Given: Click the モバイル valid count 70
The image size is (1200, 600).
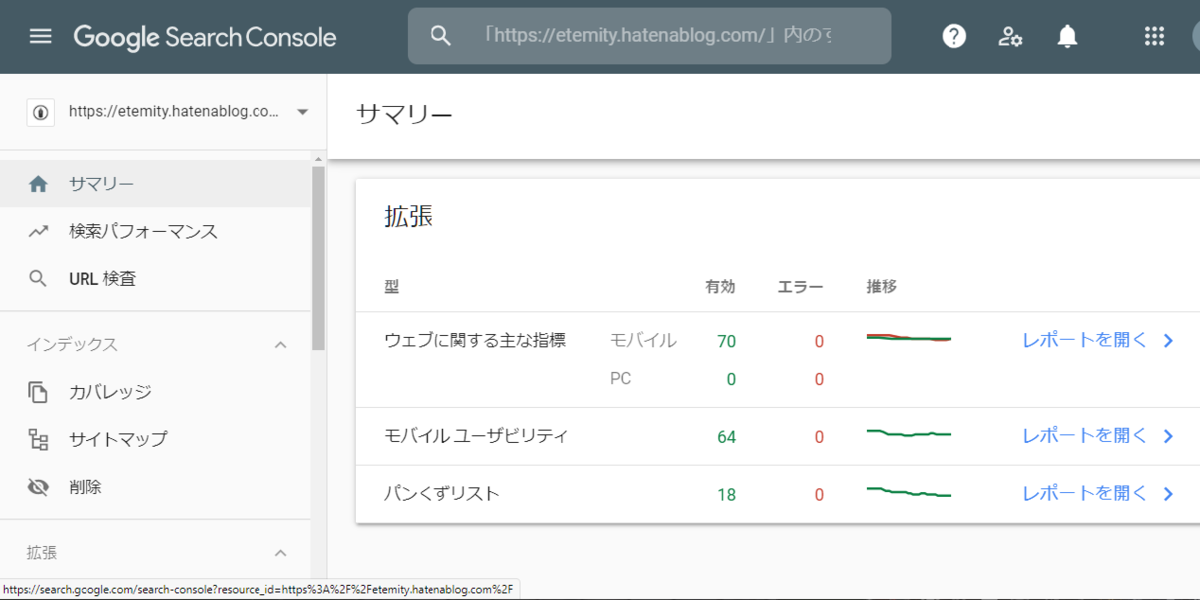Looking at the screenshot, I should click(726, 341).
